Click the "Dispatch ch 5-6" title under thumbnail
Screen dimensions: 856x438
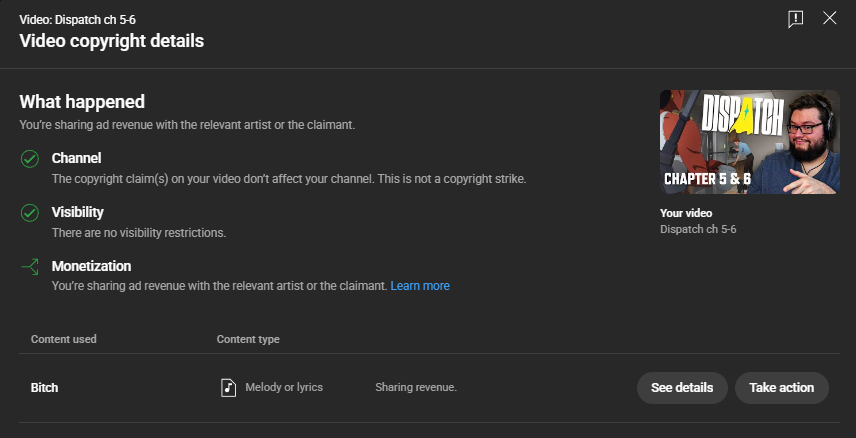click(698, 229)
